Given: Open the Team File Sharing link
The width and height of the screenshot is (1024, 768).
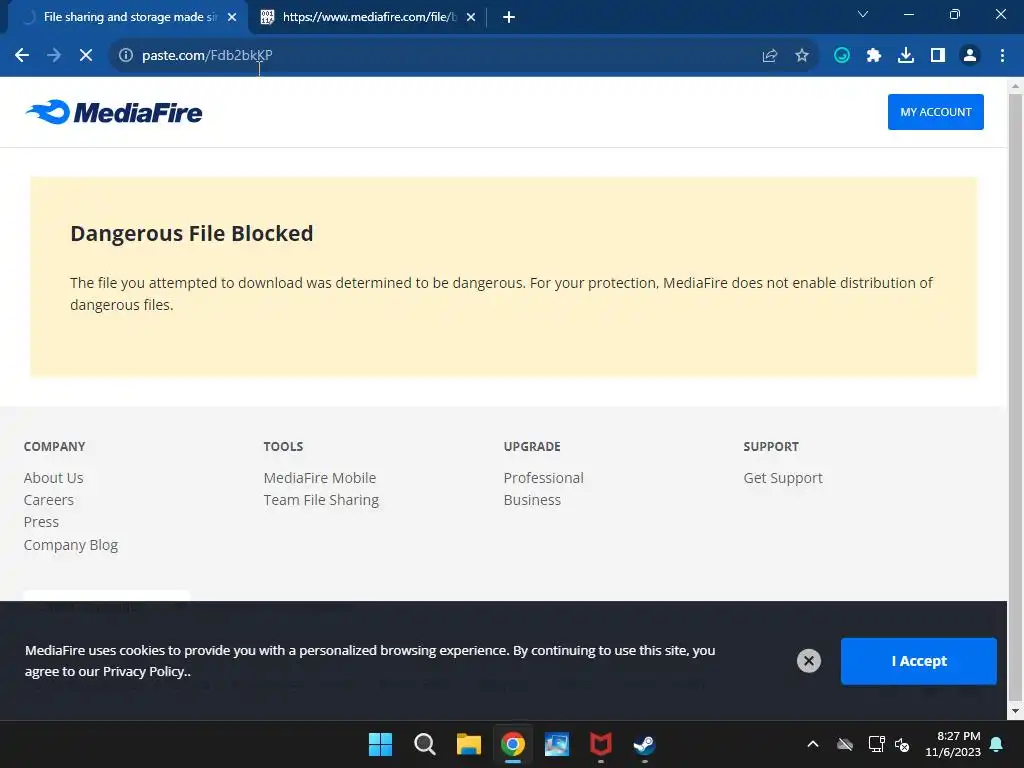Looking at the screenshot, I should [x=321, y=500].
